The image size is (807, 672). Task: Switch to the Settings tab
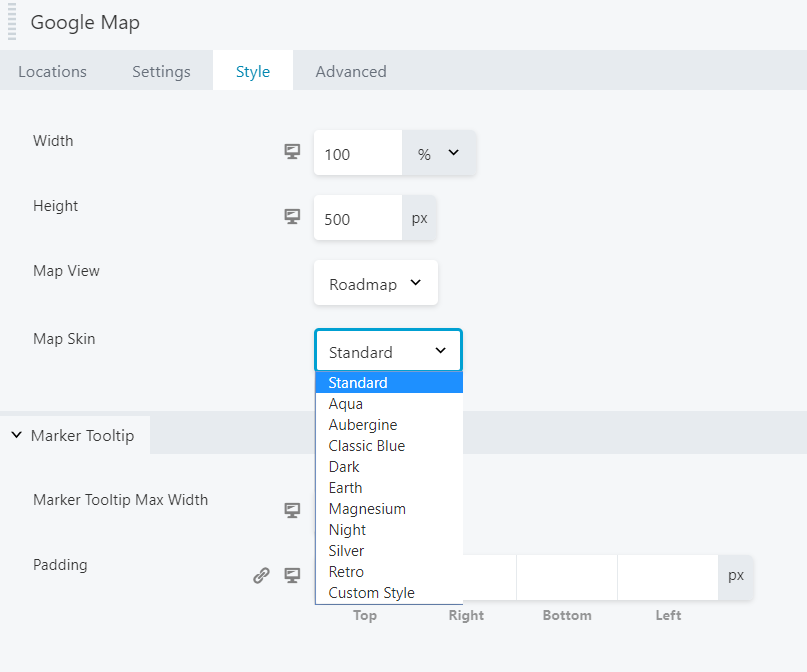click(x=161, y=71)
